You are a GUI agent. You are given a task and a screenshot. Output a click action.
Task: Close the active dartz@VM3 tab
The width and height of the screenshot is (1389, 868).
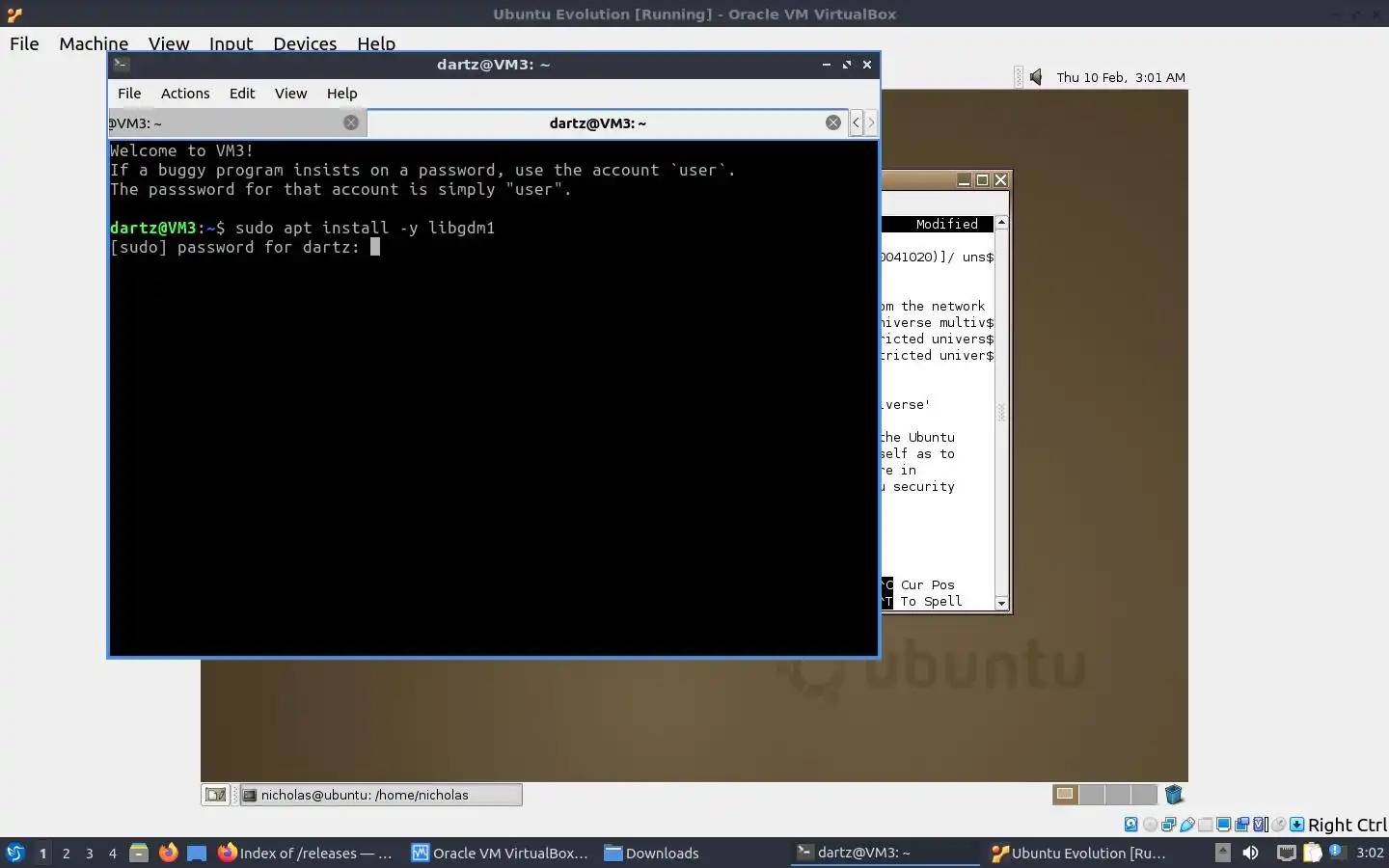pos(833,122)
